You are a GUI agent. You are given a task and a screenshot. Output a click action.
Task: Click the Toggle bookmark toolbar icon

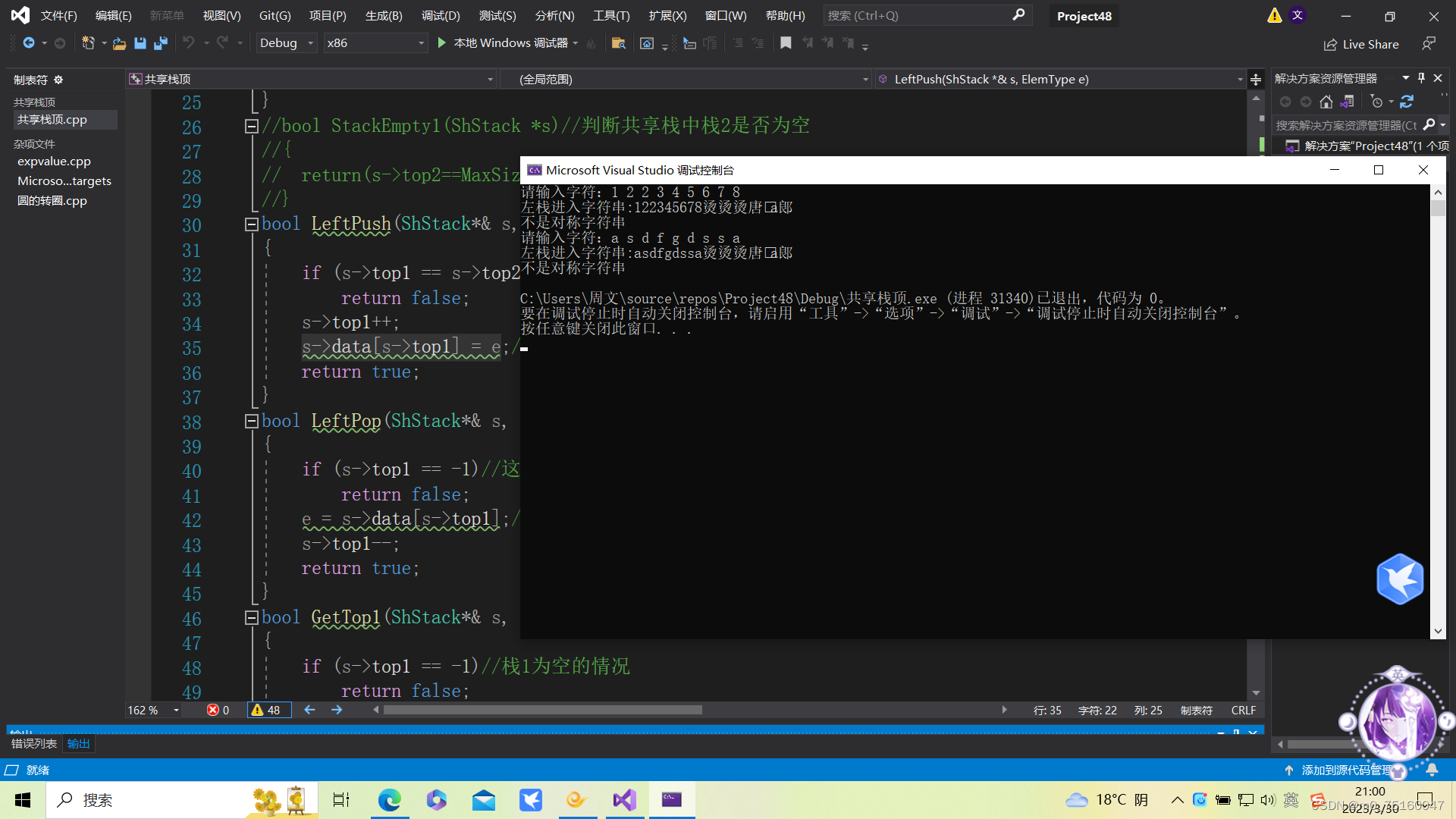click(786, 43)
